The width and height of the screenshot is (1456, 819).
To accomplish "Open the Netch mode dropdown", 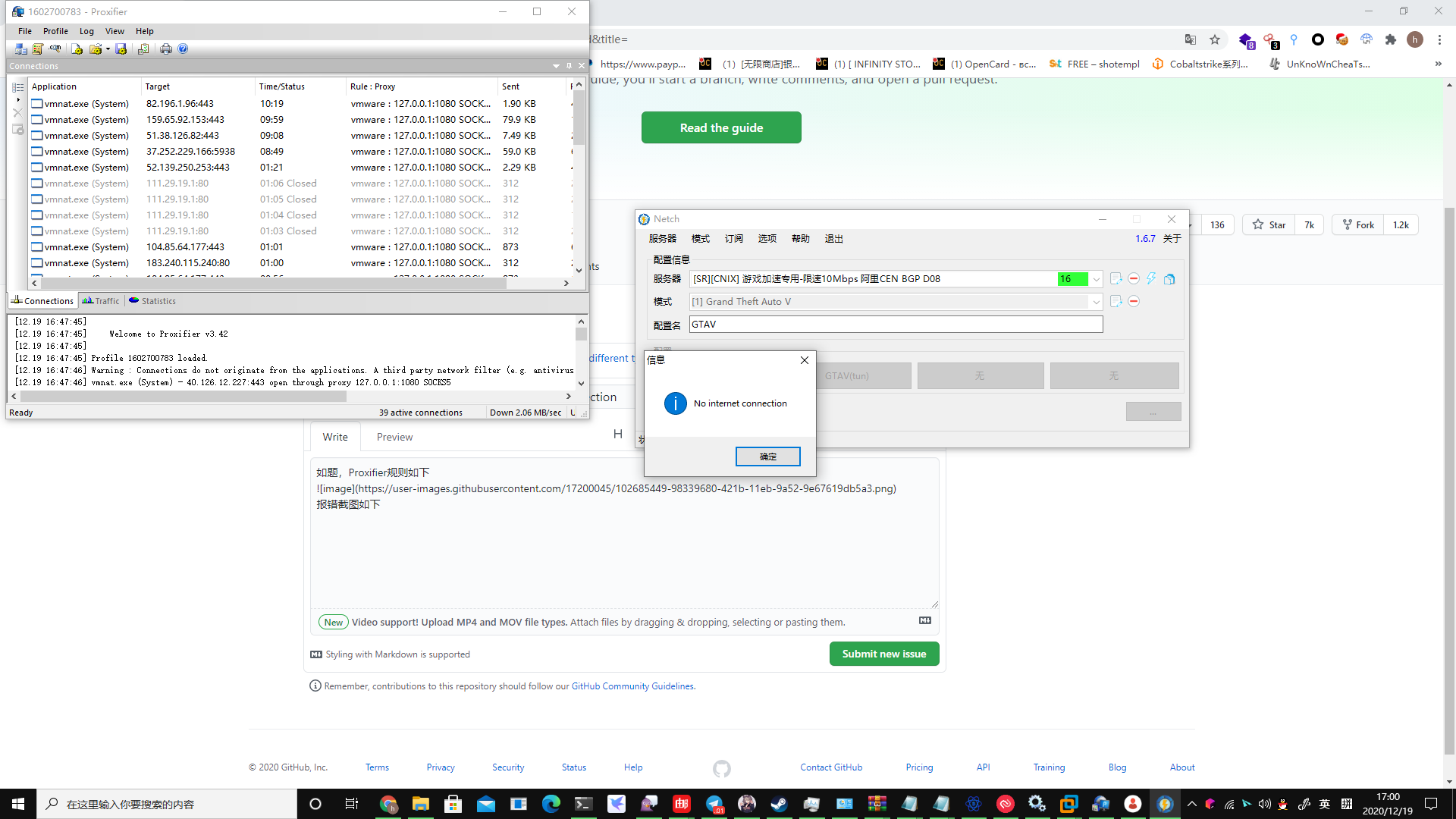I will tap(1097, 301).
